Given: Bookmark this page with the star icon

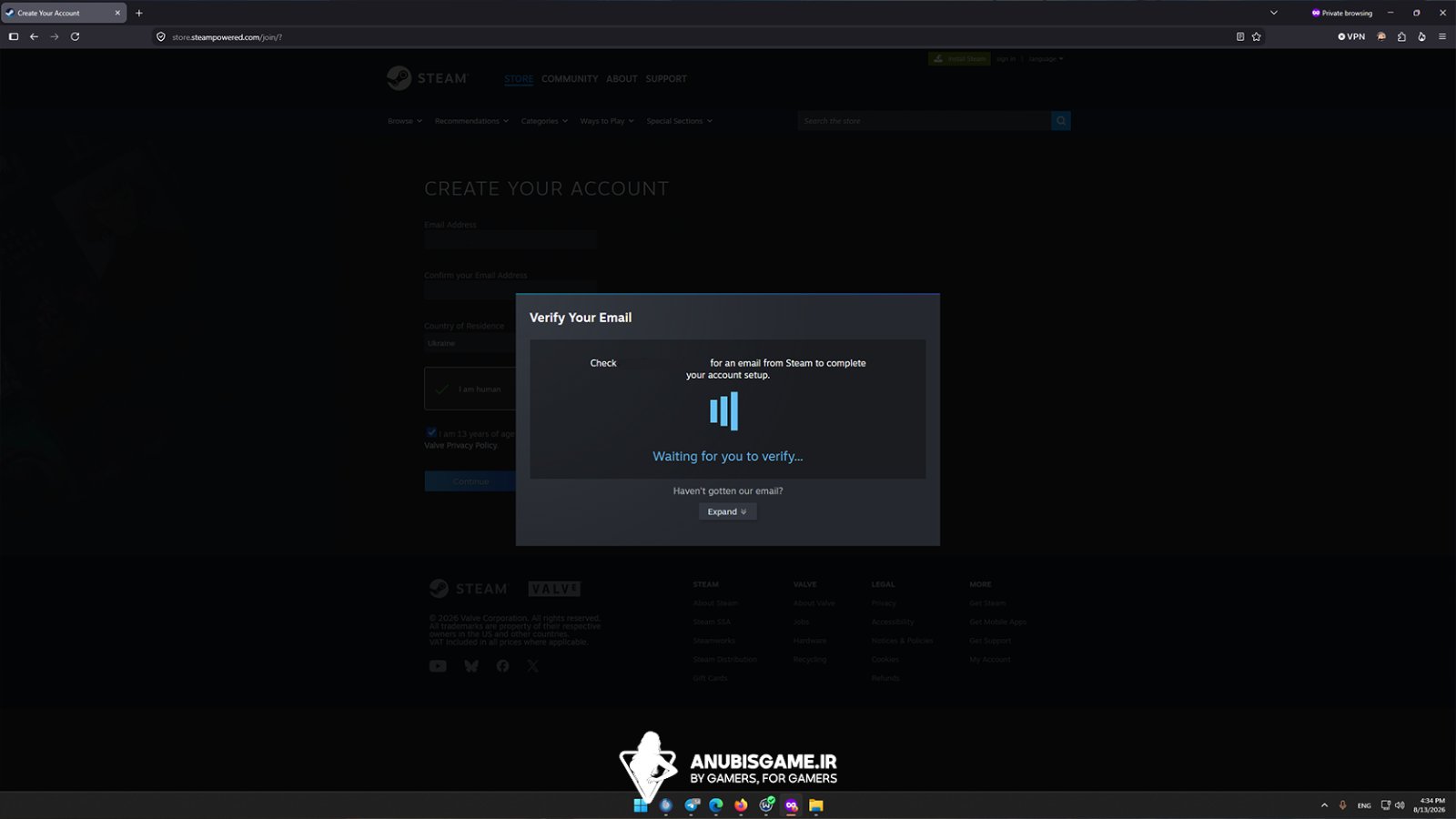Looking at the screenshot, I should pos(1257,36).
